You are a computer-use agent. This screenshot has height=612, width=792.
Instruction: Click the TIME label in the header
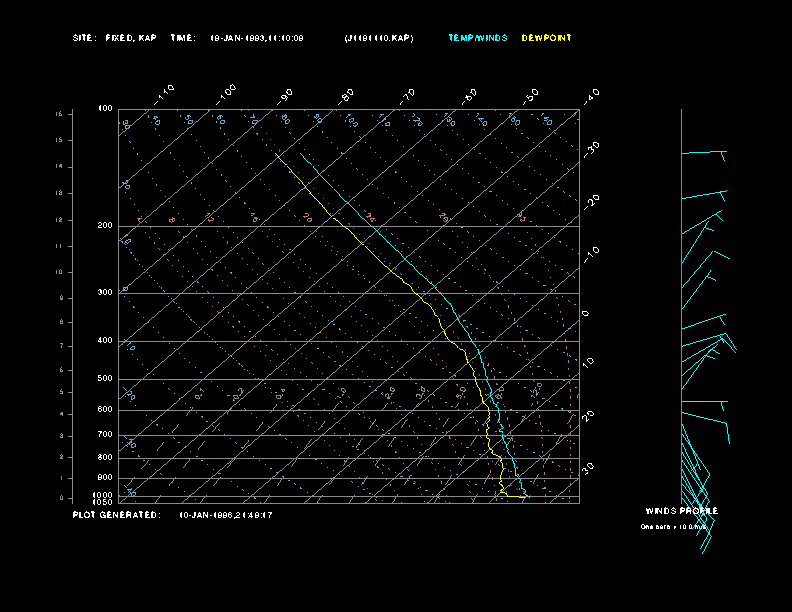183,38
